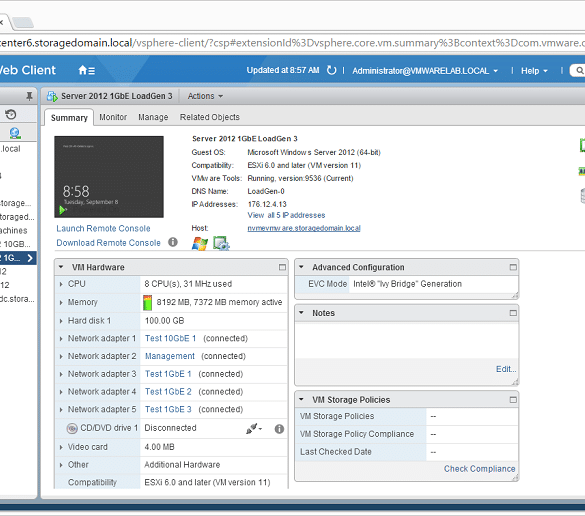
Task: Click the navigator history back icon
Action: [x=11, y=115]
